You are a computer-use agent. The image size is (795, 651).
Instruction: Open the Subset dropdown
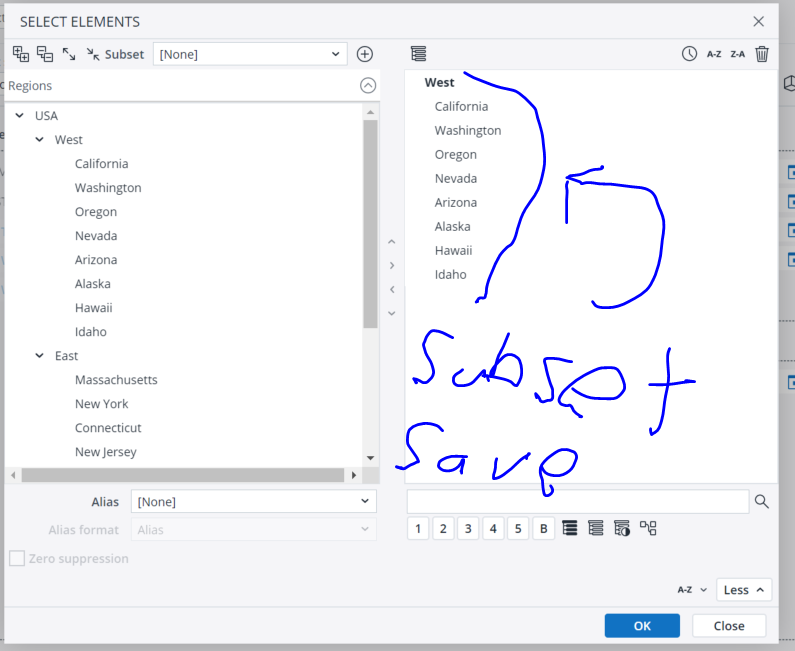click(x=250, y=54)
